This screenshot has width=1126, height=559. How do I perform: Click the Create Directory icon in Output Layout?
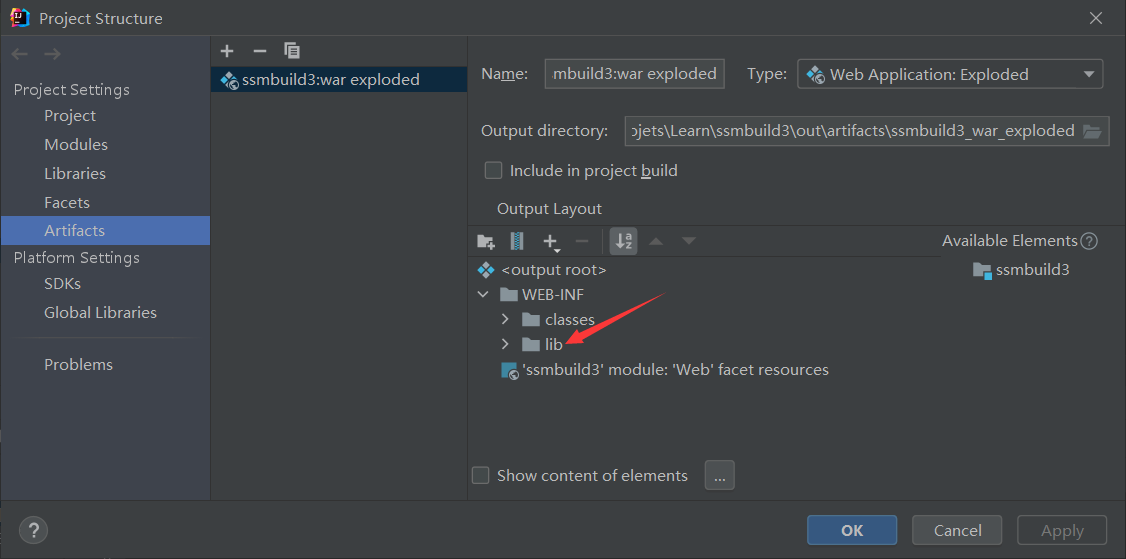[486, 241]
